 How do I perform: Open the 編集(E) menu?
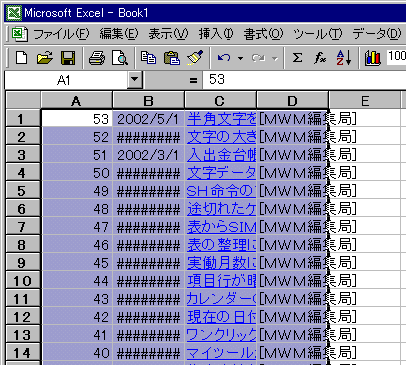pyautogui.click(x=119, y=34)
